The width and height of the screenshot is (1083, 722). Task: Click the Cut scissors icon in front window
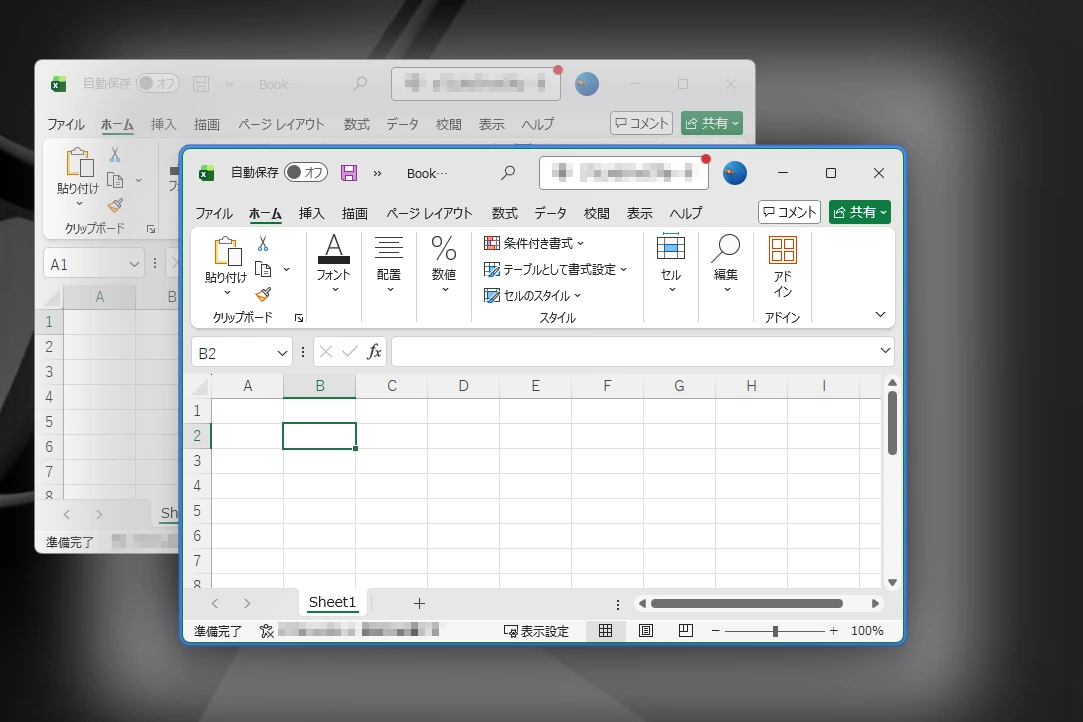(263, 243)
